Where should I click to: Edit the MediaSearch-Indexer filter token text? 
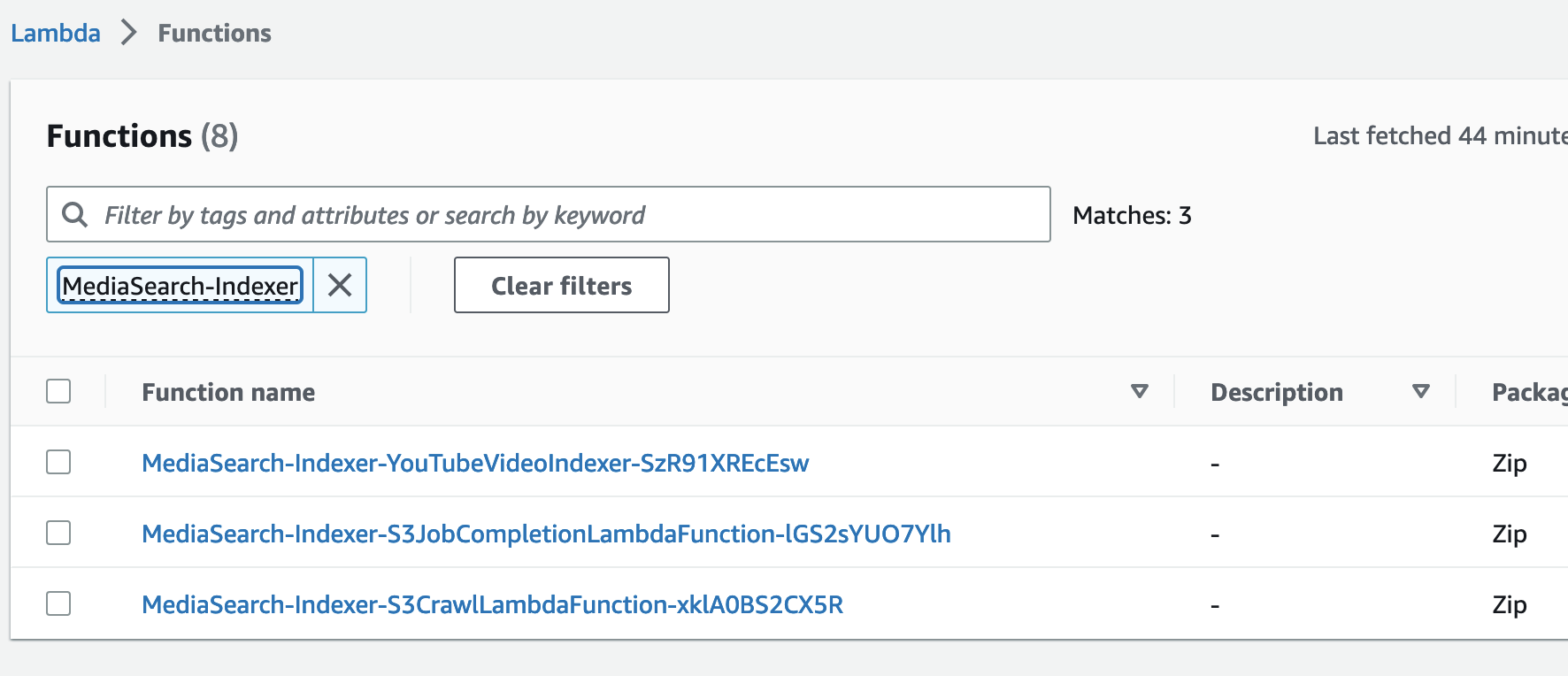[x=181, y=286]
